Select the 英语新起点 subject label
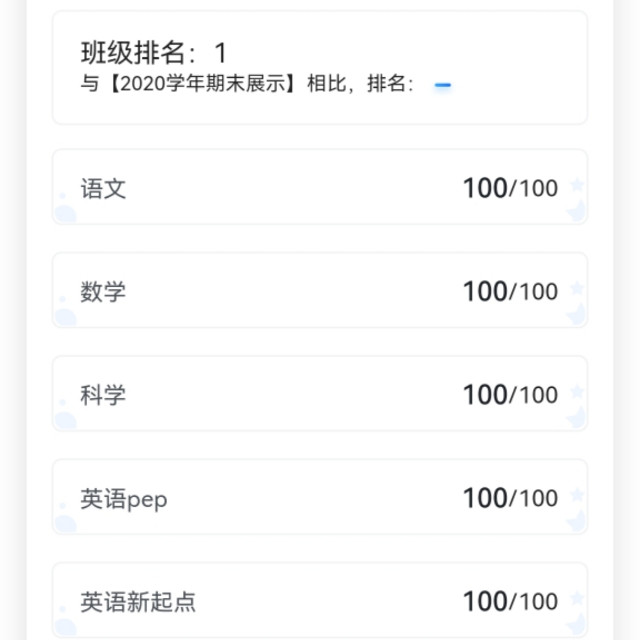640x640 pixels. [x=138, y=602]
